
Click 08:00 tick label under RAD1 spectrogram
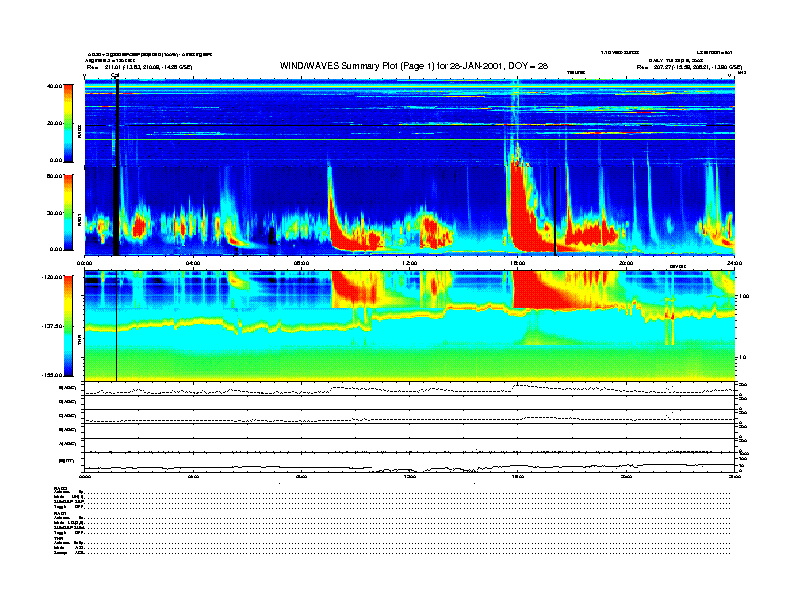pos(301,263)
